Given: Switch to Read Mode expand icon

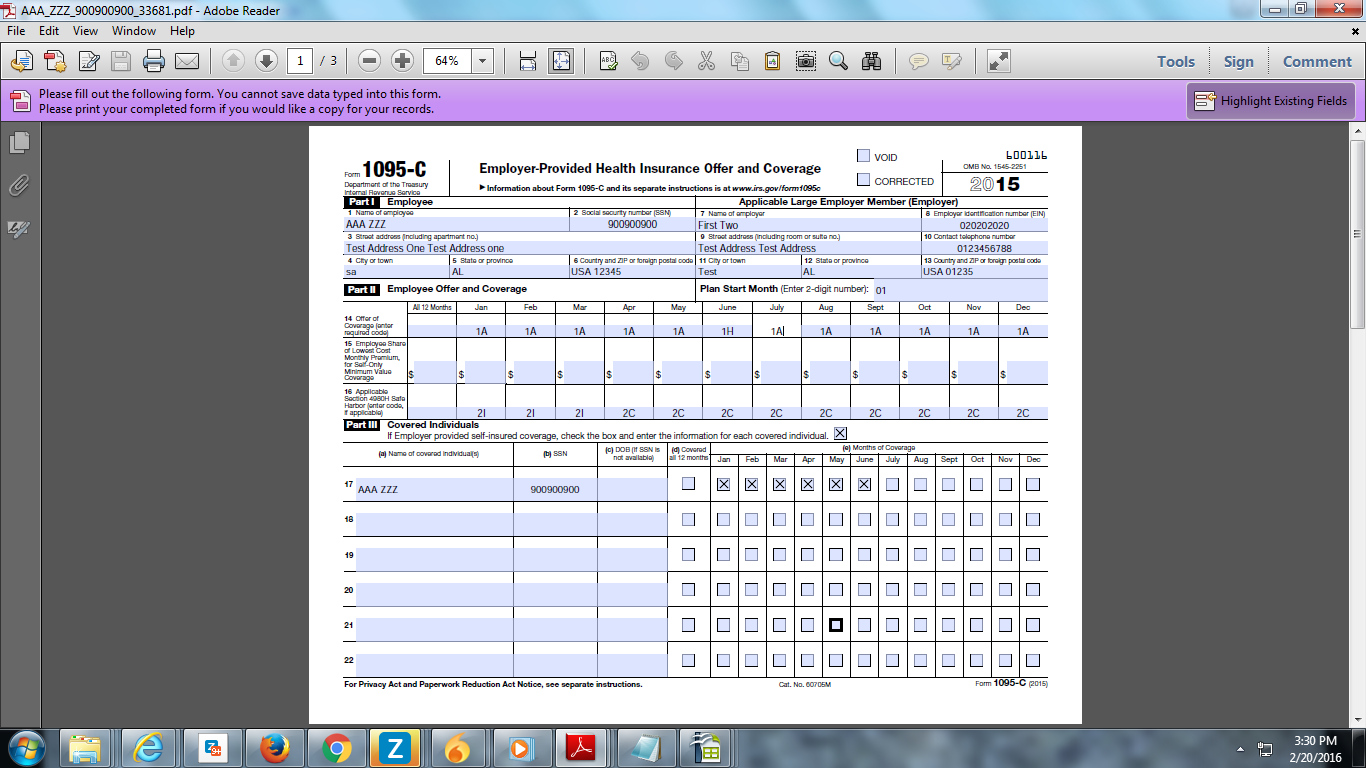Looking at the screenshot, I should (998, 61).
